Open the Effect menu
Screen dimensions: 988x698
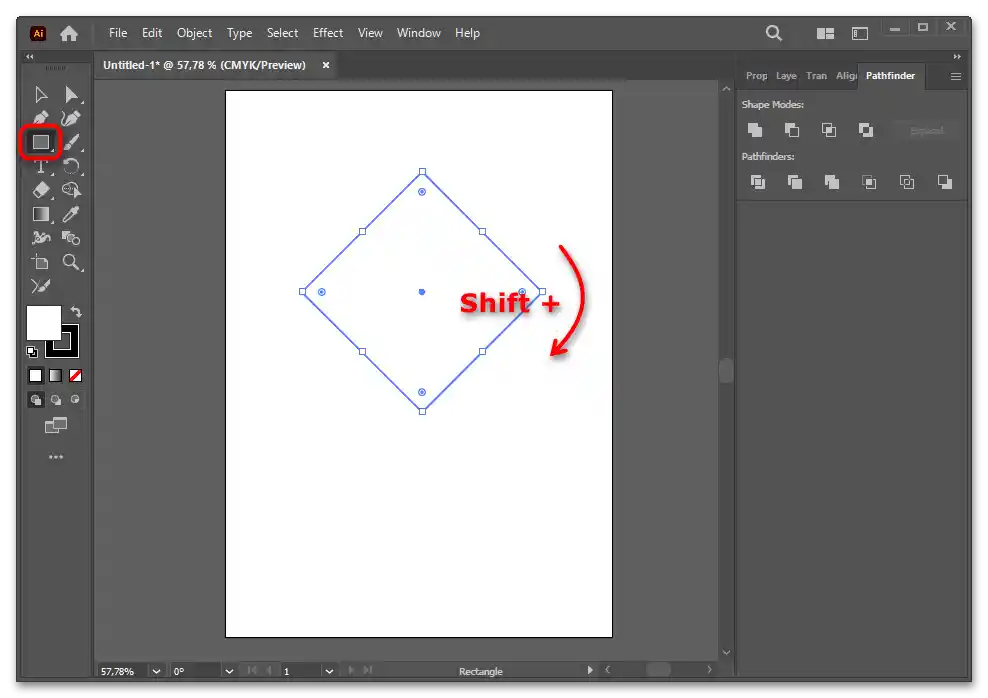(x=328, y=33)
